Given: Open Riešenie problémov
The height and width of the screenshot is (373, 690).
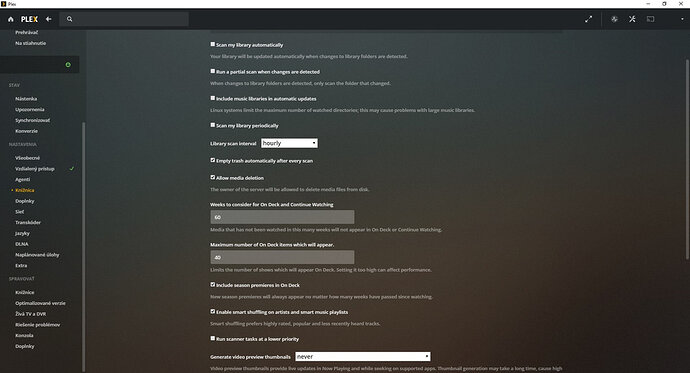Looking at the screenshot, I should pos(37,325).
